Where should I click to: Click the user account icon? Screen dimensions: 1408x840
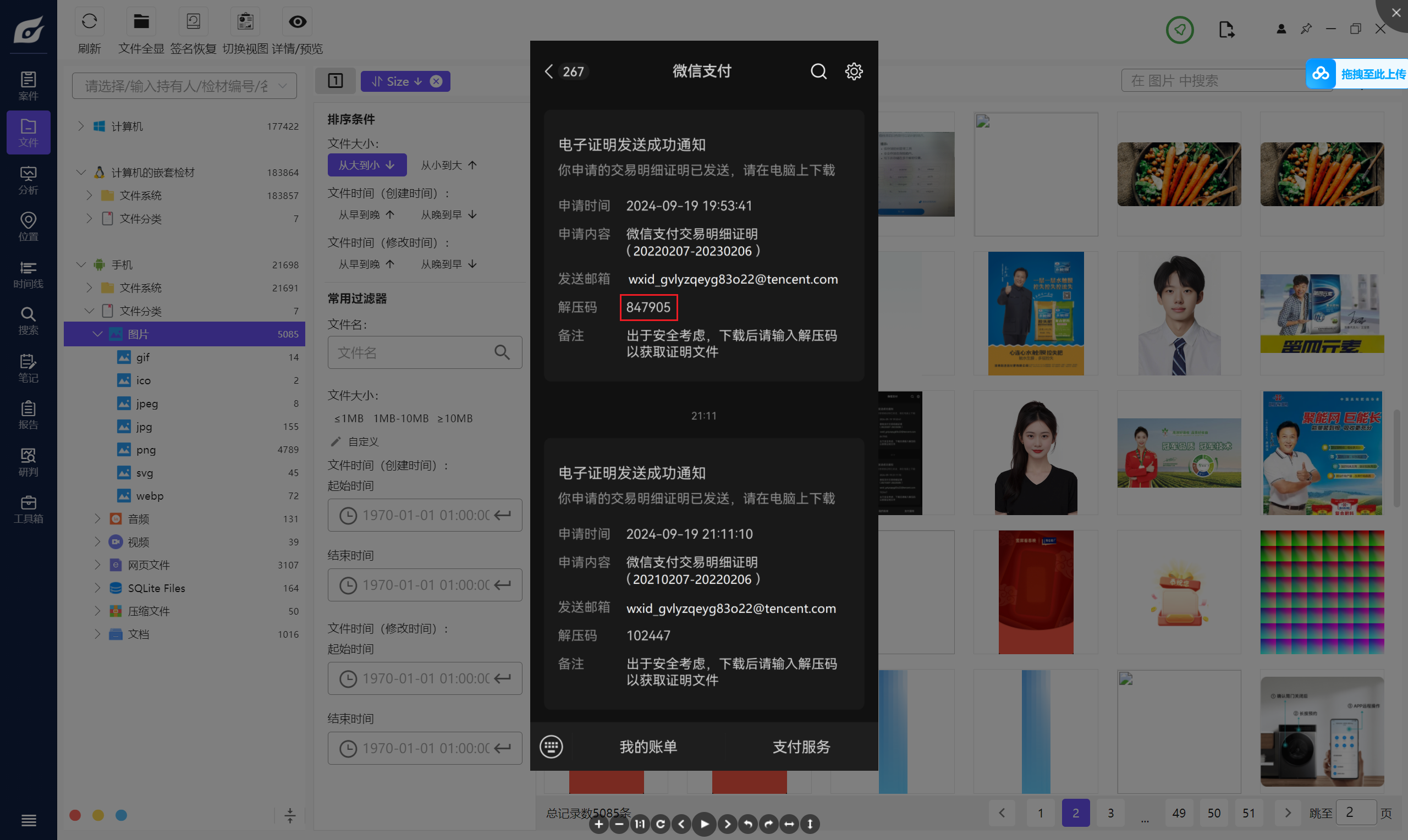click(x=1281, y=29)
